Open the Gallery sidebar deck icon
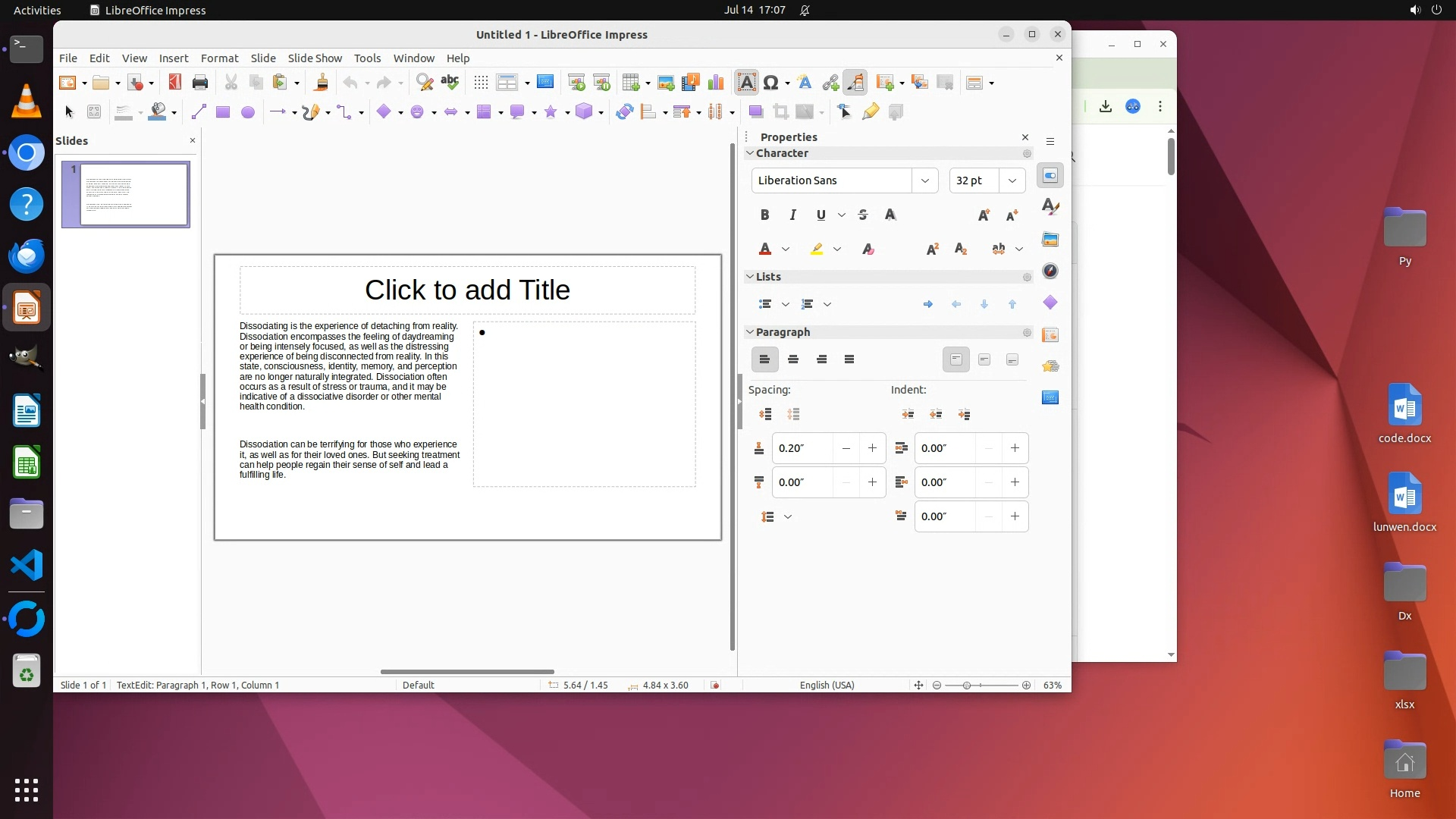This screenshot has height=819, width=1456. [1050, 240]
